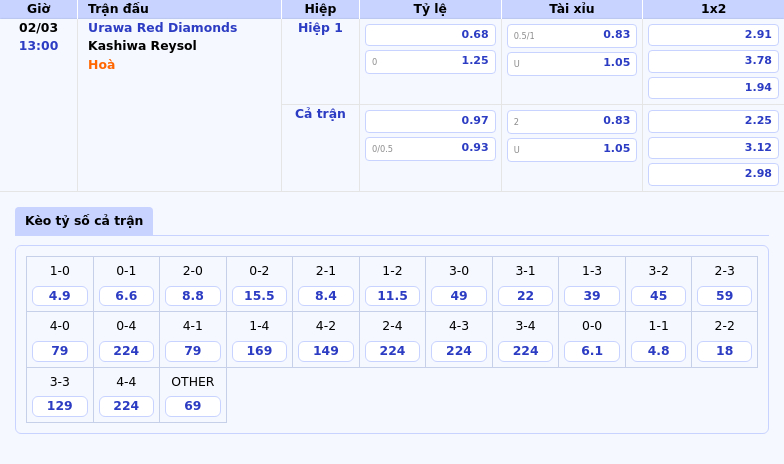Click the Kashiwa Reysol team name
This screenshot has height=464, width=784.
coord(142,46)
